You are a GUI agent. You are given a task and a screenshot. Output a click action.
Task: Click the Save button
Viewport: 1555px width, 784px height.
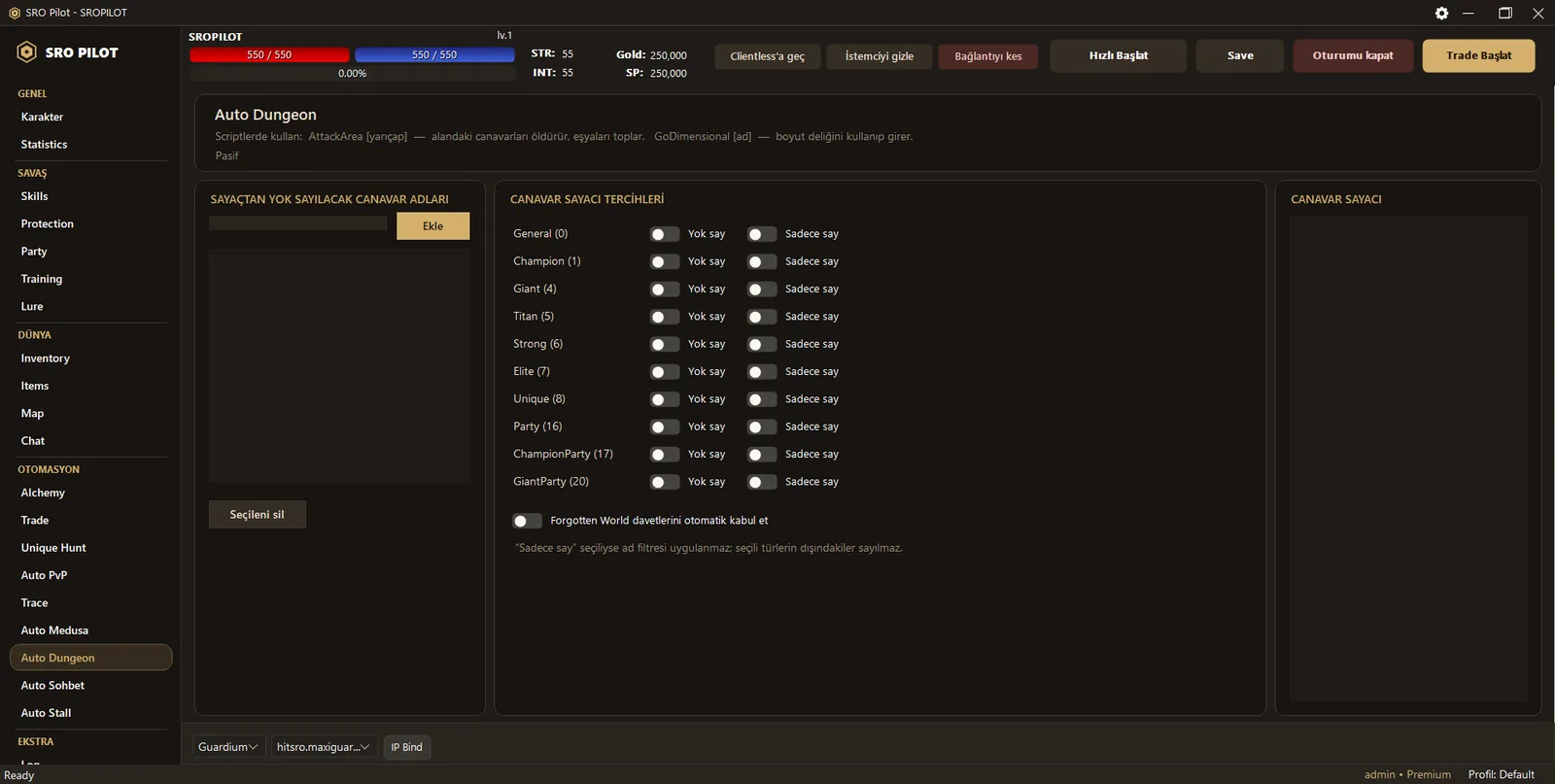pos(1240,55)
